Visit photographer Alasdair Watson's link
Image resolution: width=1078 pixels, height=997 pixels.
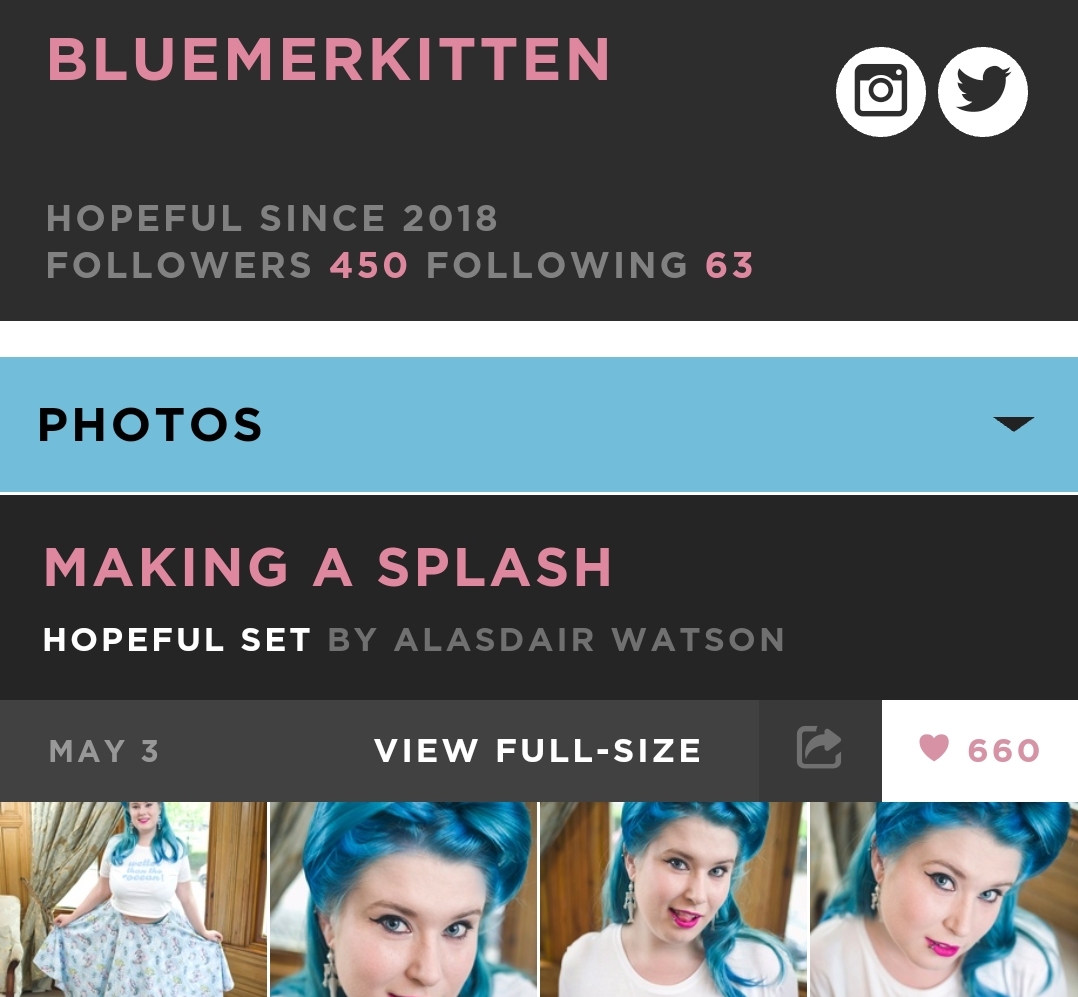point(588,639)
